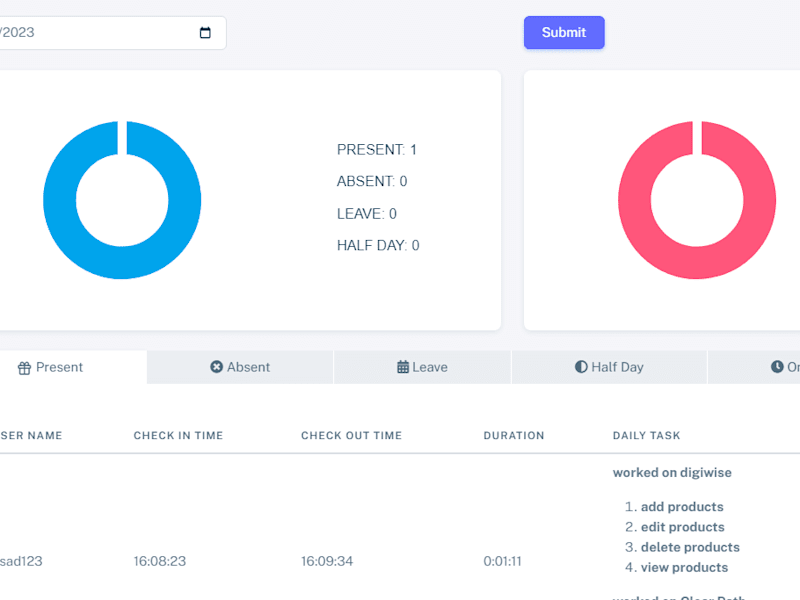Click the gift icon on Present tab

(x=24, y=368)
